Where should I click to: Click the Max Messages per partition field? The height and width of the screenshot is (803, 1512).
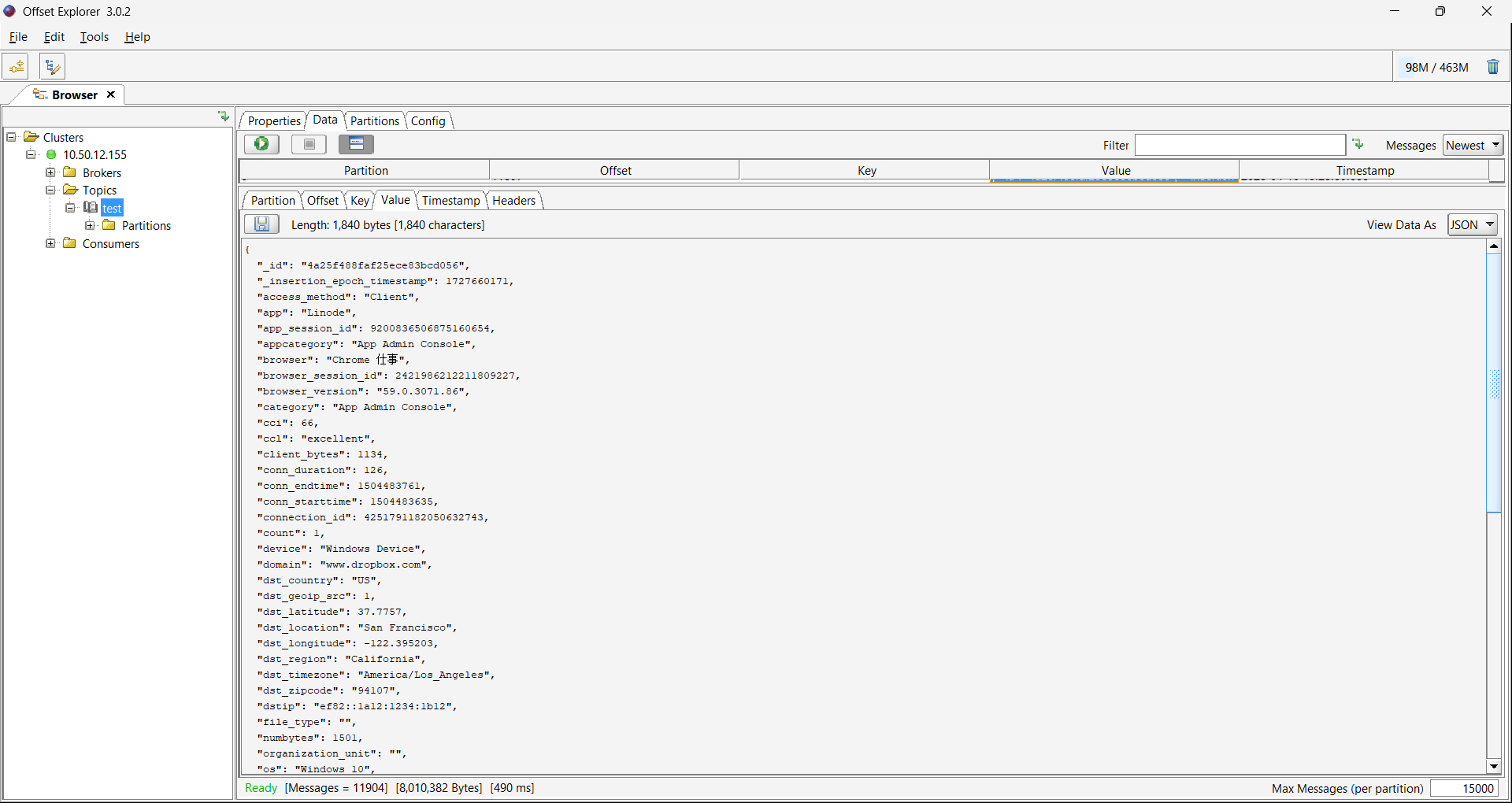click(1464, 788)
